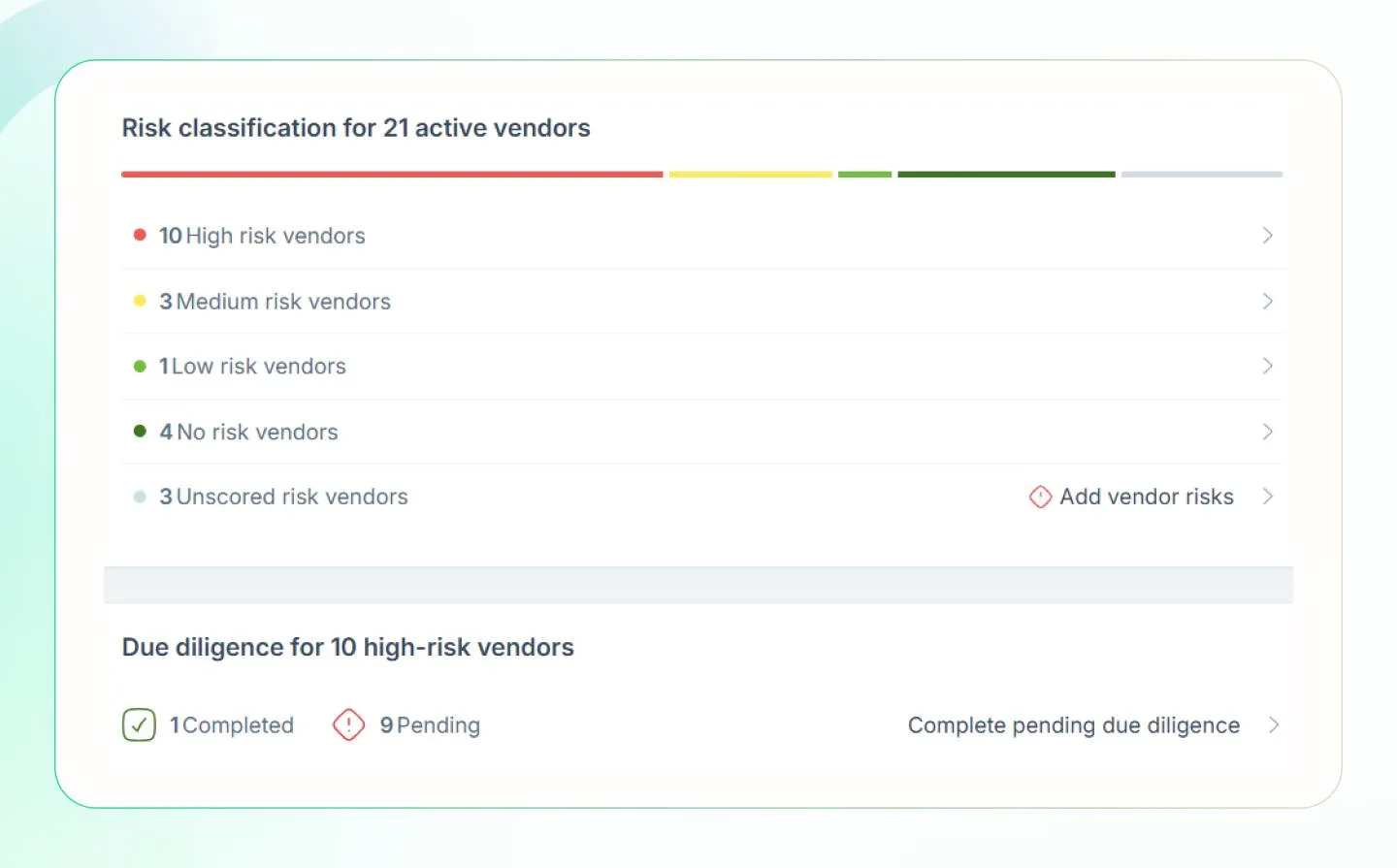Click the red dot beside High risk vendors
Screen dimensions: 1397x868
click(141, 235)
